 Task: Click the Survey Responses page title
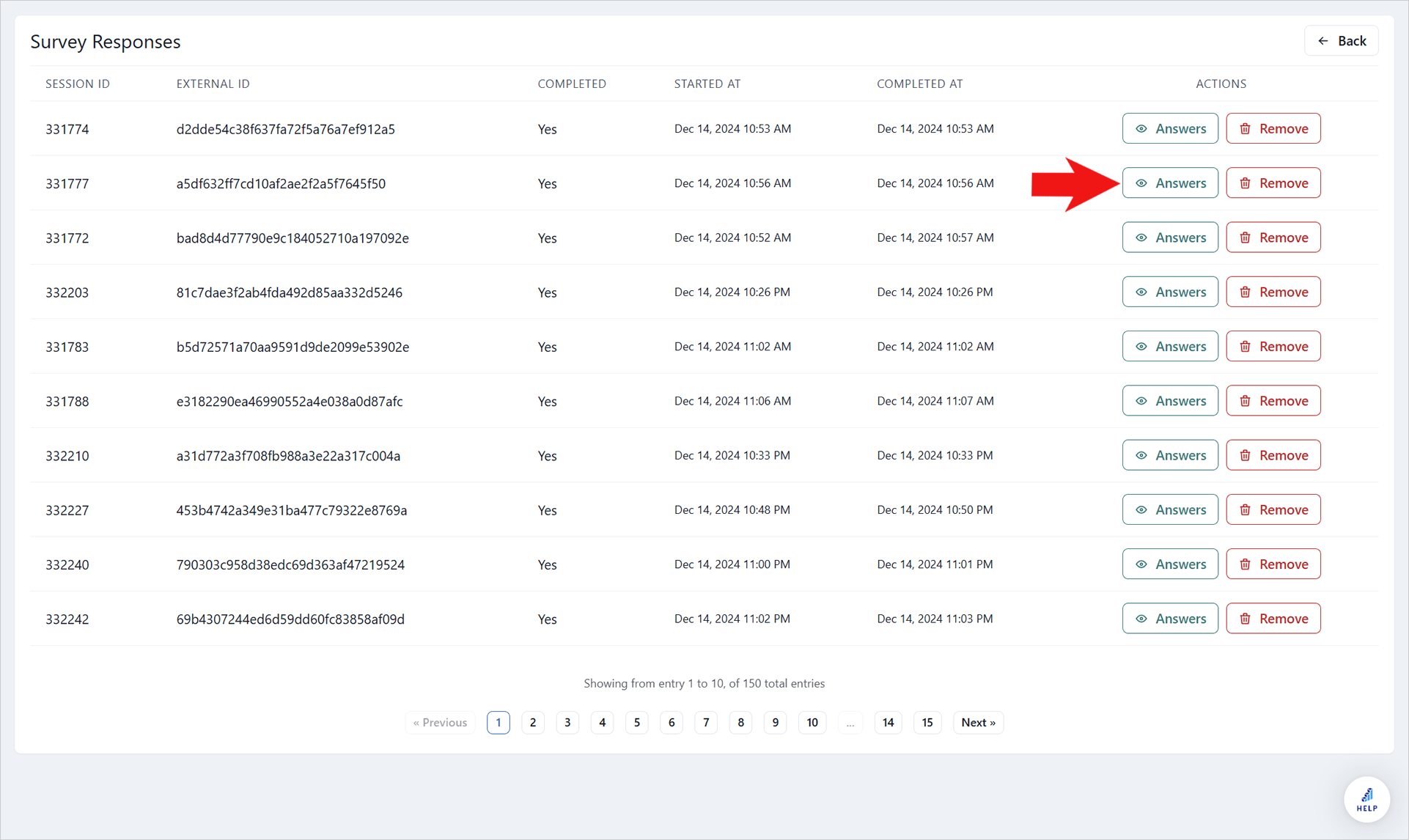click(106, 42)
